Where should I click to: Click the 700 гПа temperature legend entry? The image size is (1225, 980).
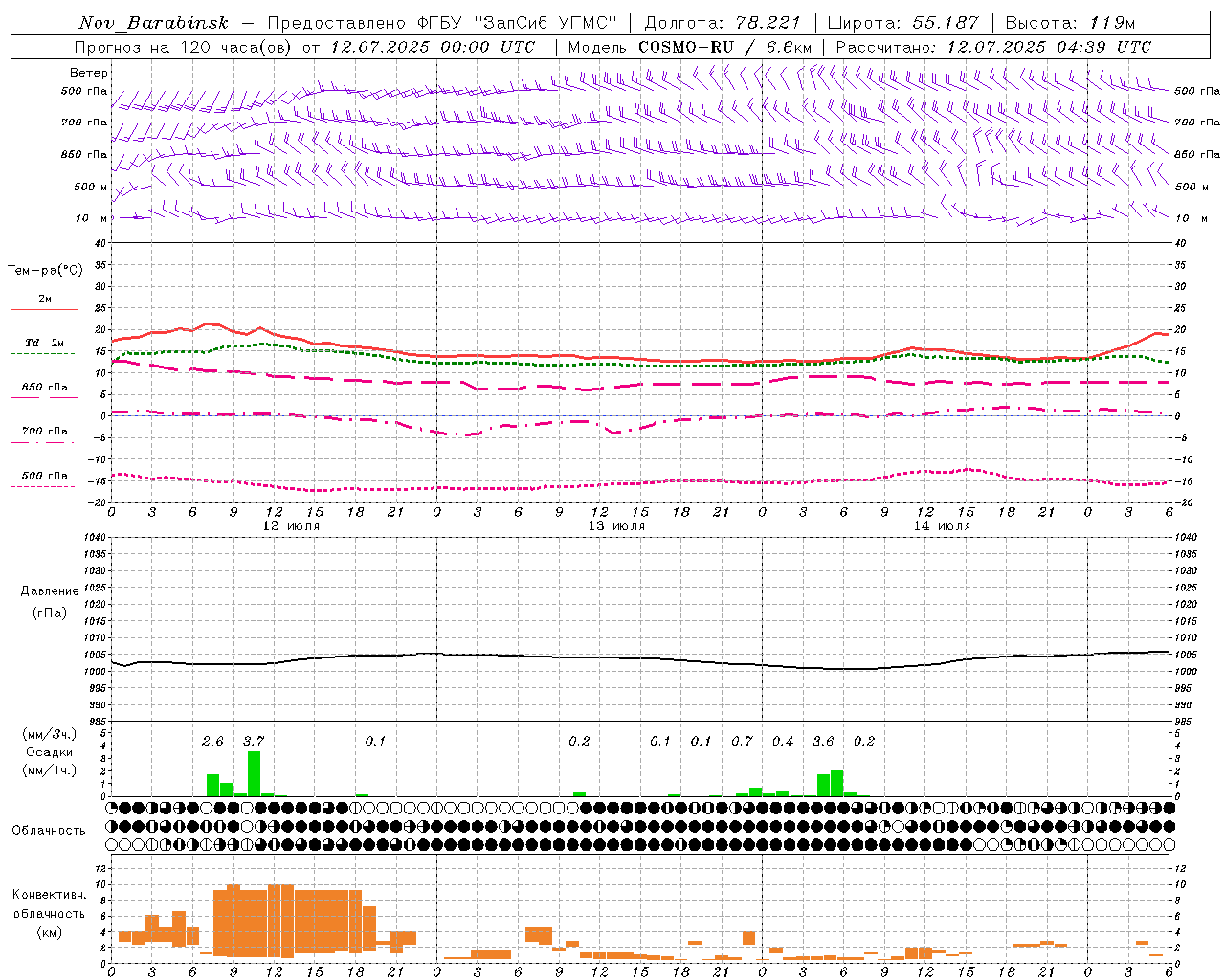click(x=45, y=432)
